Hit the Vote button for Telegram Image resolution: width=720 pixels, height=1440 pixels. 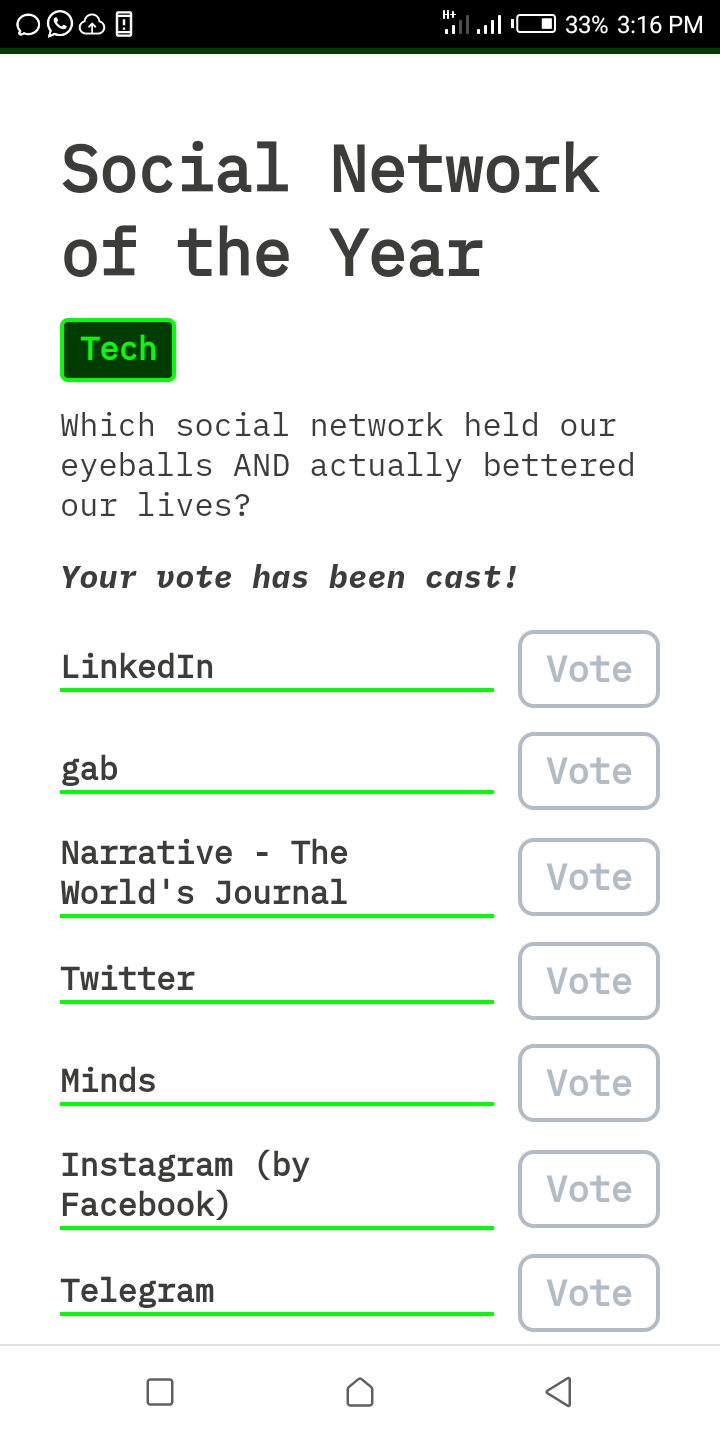point(588,1293)
